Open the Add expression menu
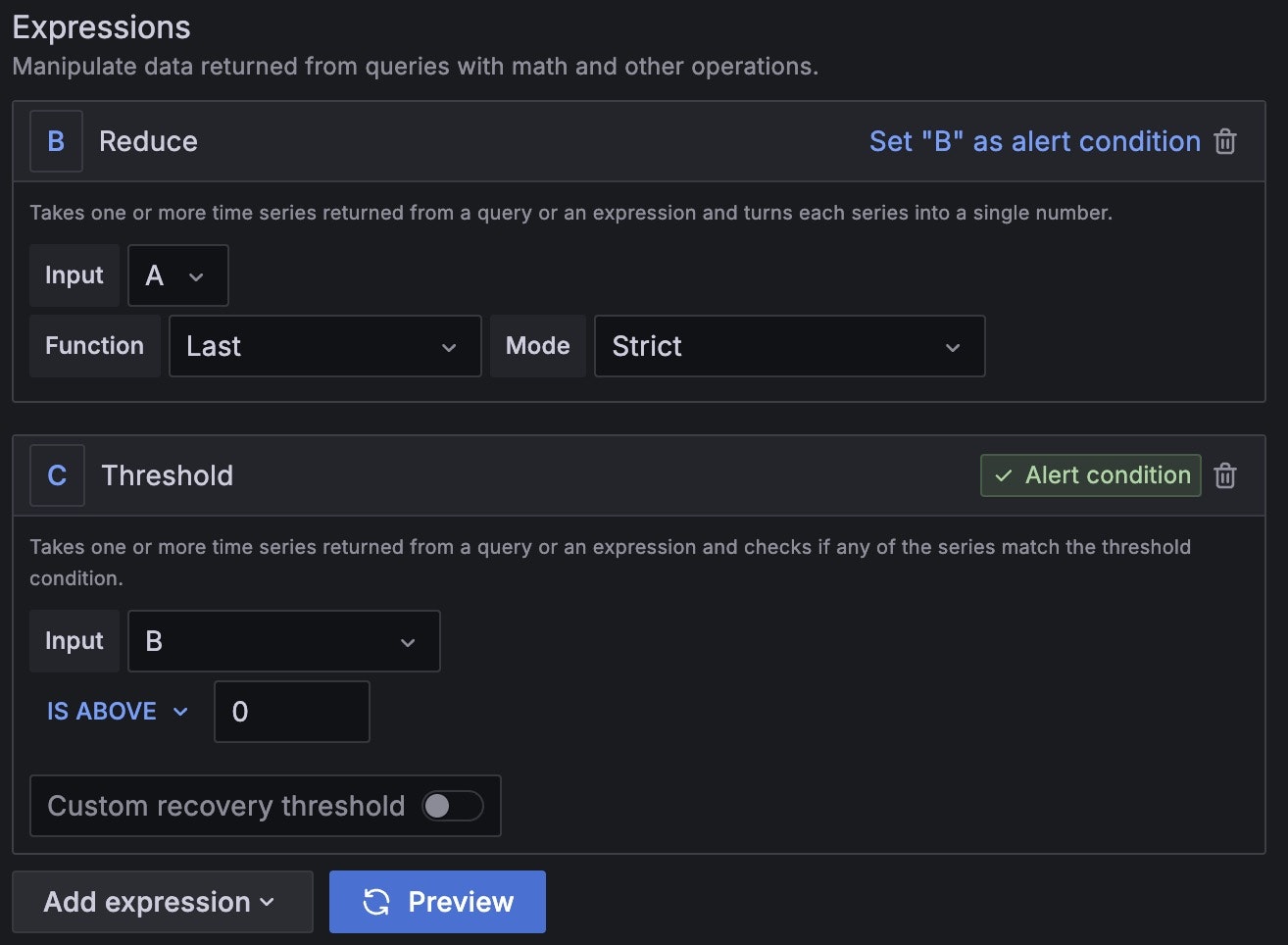The height and width of the screenshot is (945, 1288). (x=162, y=902)
